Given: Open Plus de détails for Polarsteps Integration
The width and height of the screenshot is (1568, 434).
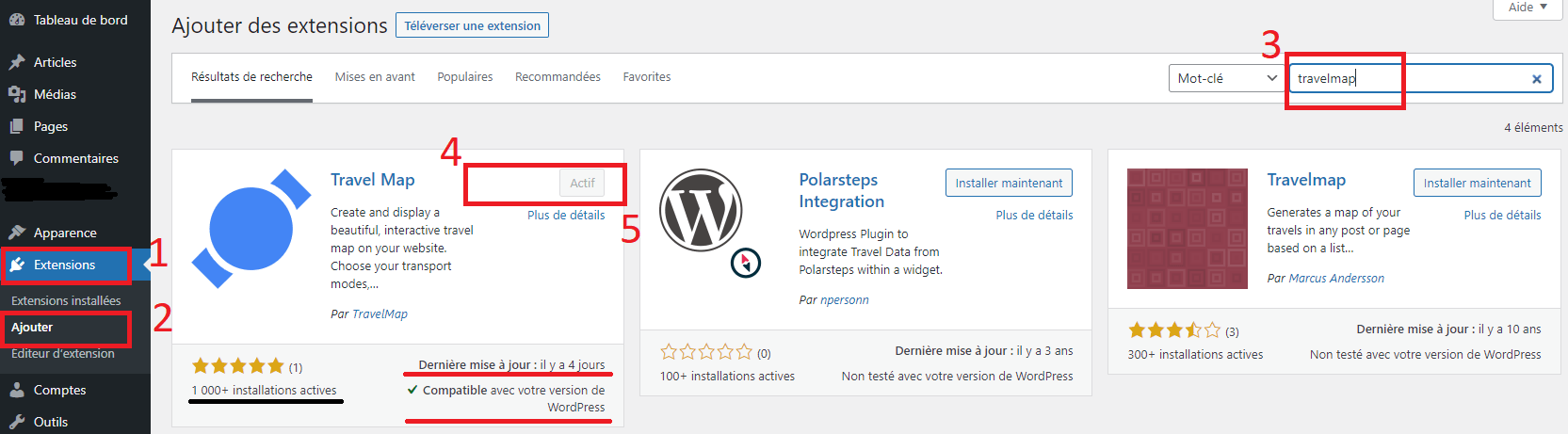Looking at the screenshot, I should point(1034,215).
